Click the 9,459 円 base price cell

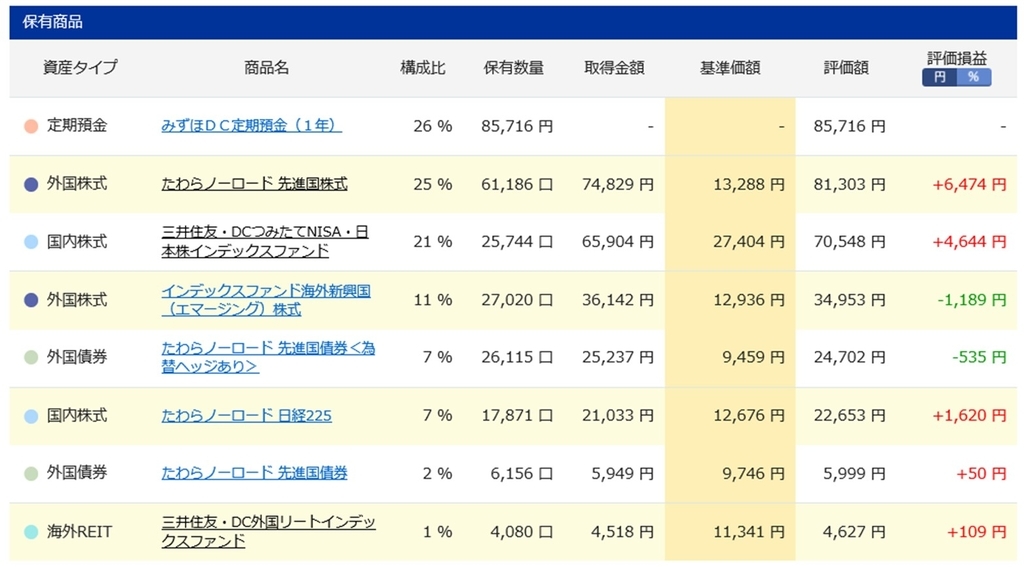(753, 357)
